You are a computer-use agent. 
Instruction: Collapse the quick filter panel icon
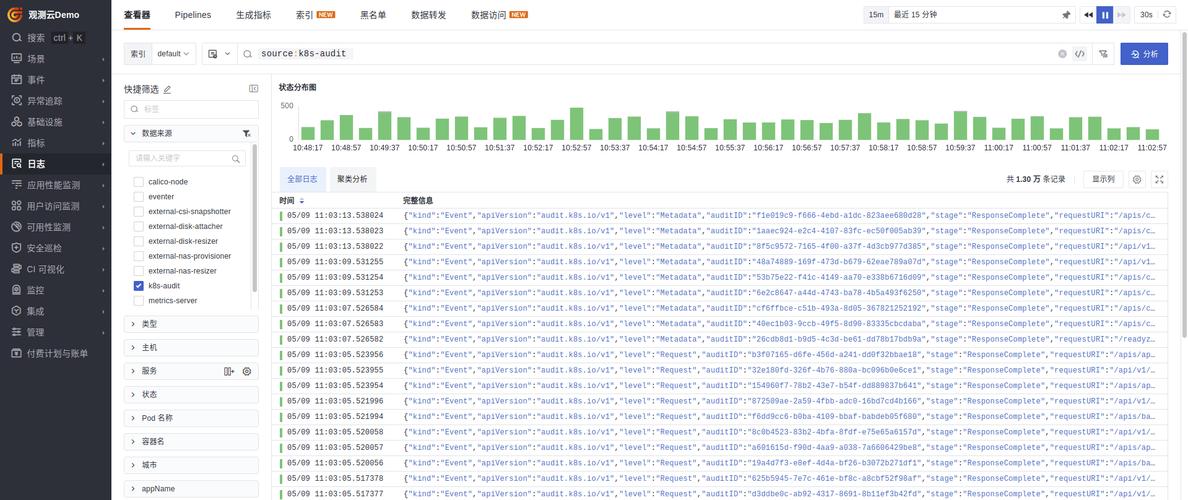pyautogui.click(x=253, y=89)
